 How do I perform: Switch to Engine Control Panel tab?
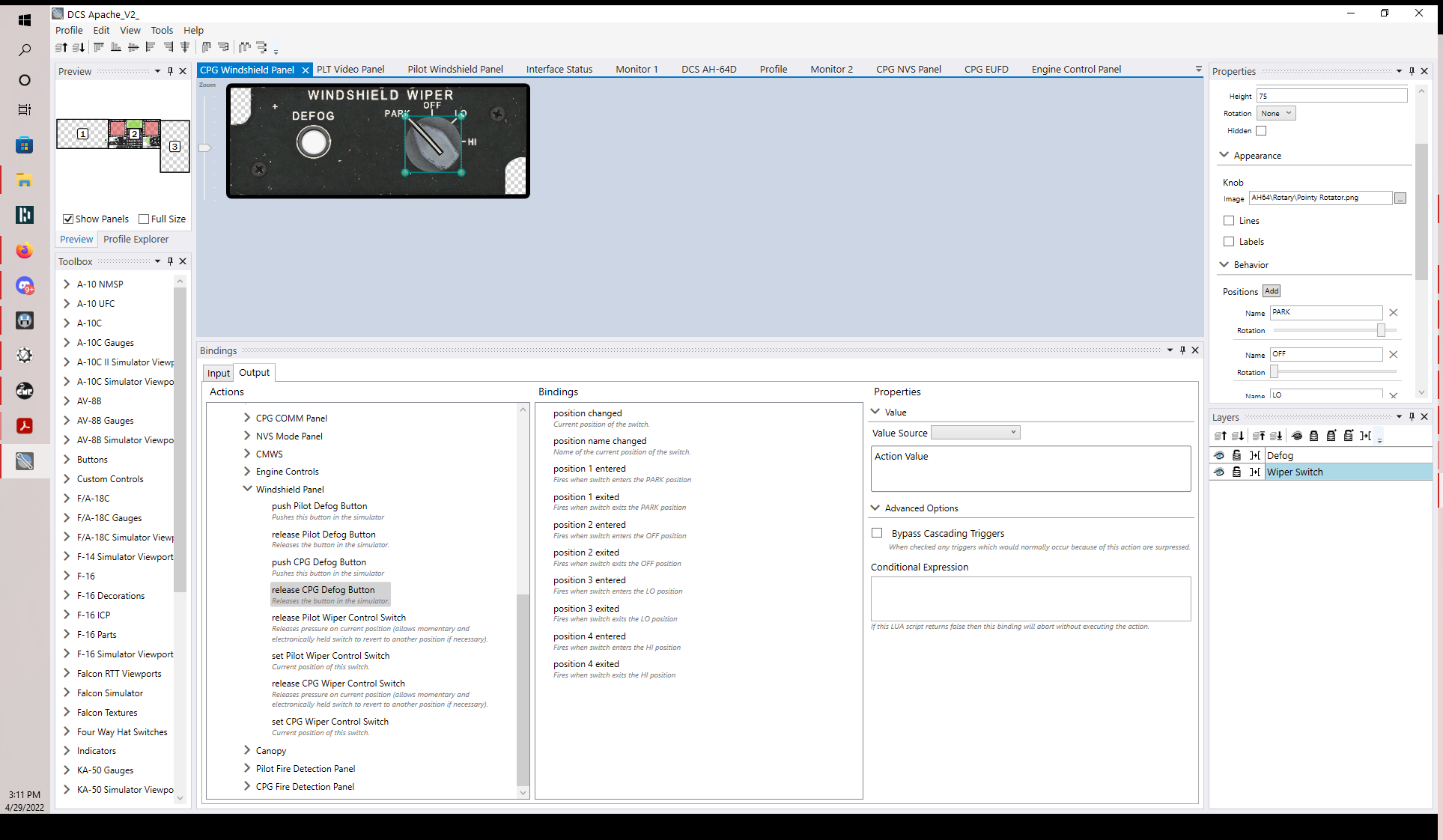[1076, 70]
